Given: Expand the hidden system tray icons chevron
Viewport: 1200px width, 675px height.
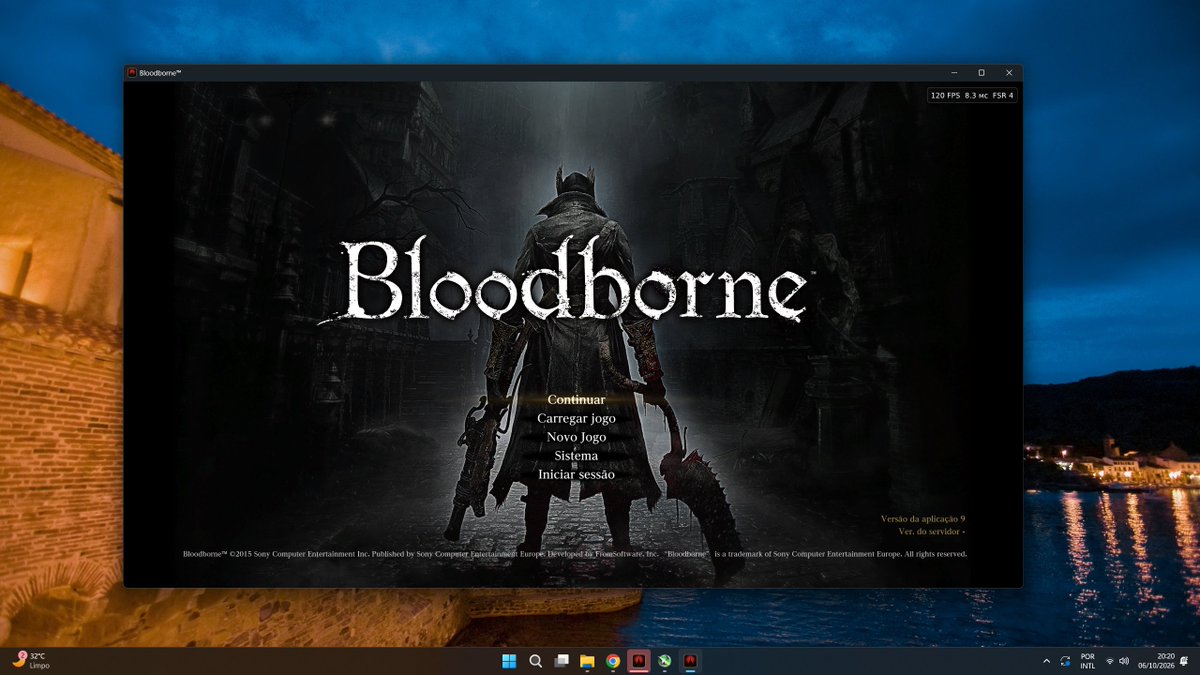Looking at the screenshot, I should 1046,661.
